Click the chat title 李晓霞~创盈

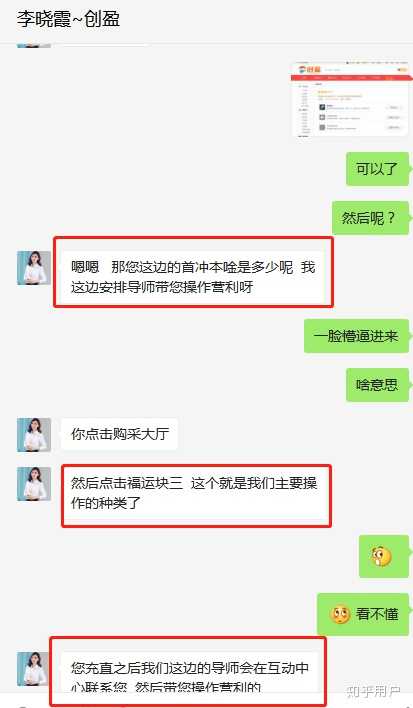(69, 19)
